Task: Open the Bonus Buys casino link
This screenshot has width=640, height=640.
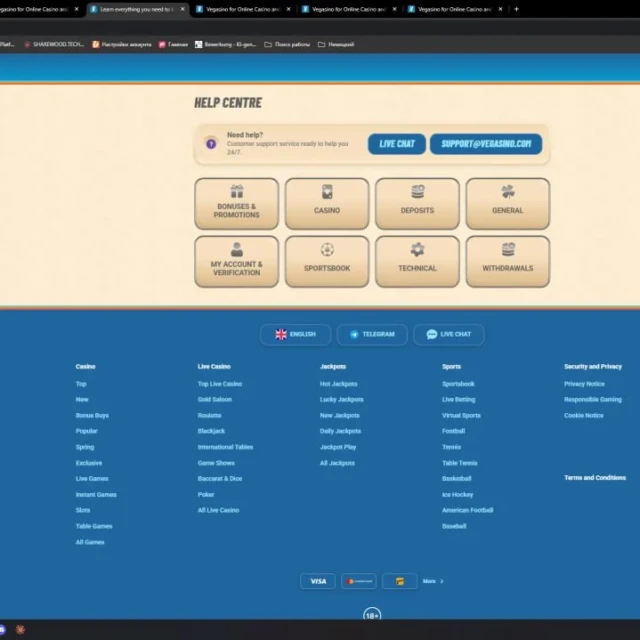Action: coord(92,416)
